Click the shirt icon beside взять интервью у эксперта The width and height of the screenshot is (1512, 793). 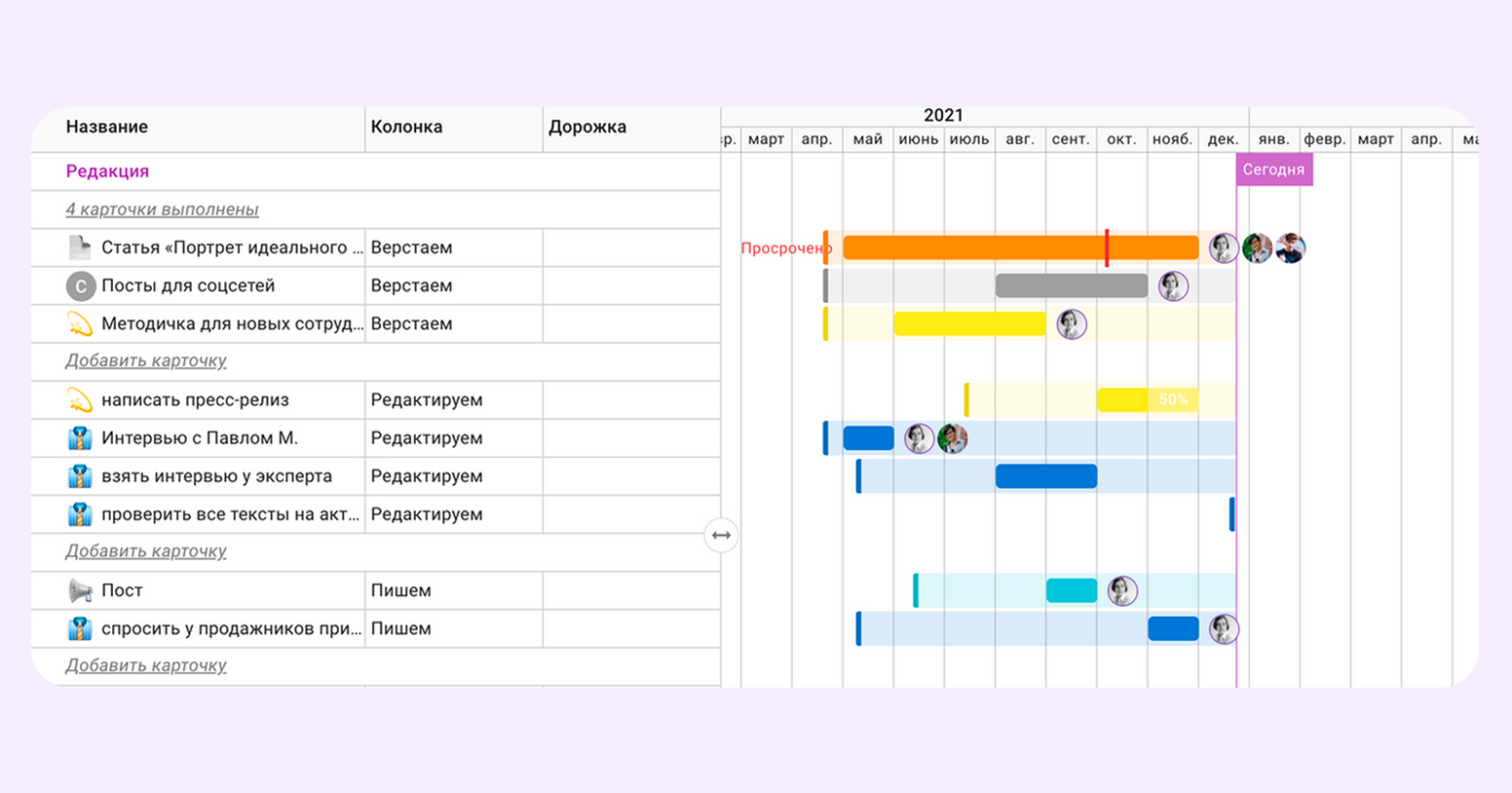pos(80,476)
